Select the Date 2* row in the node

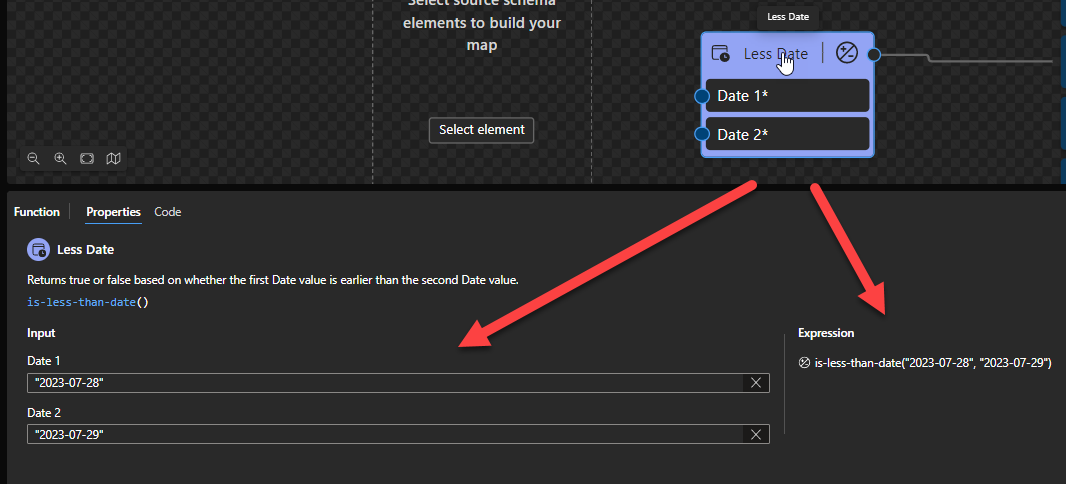coord(787,134)
